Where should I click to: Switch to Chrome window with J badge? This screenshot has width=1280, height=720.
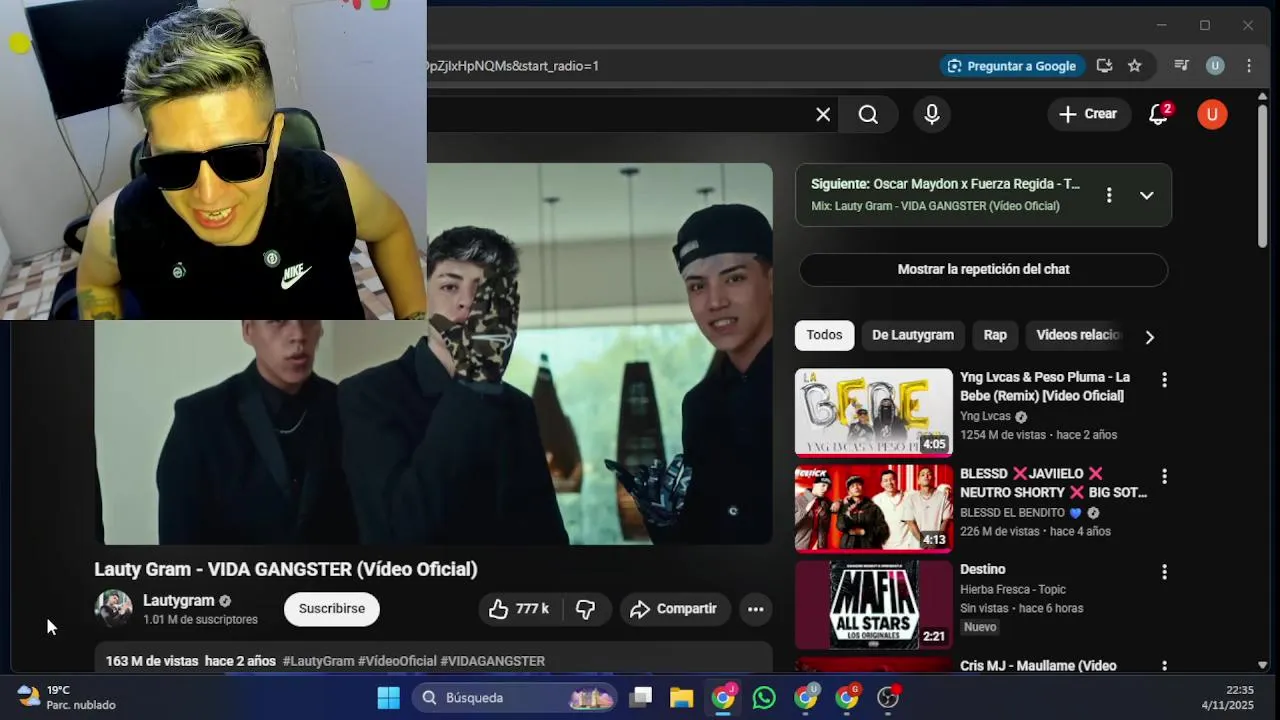723,698
